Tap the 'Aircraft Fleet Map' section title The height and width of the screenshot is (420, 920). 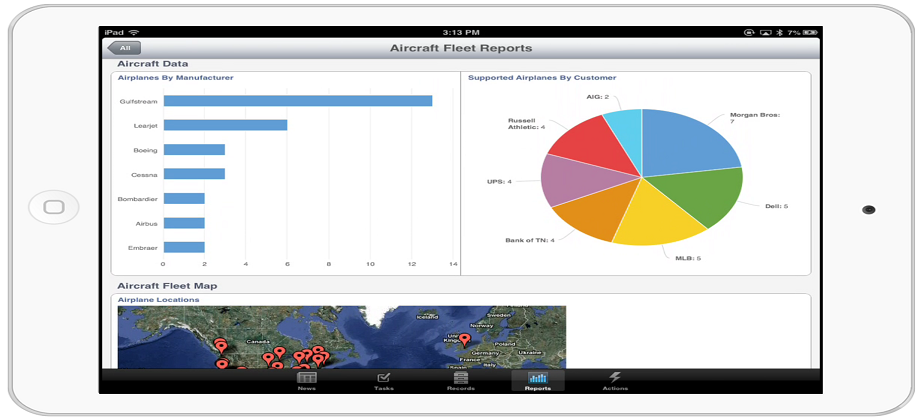[x=167, y=286]
